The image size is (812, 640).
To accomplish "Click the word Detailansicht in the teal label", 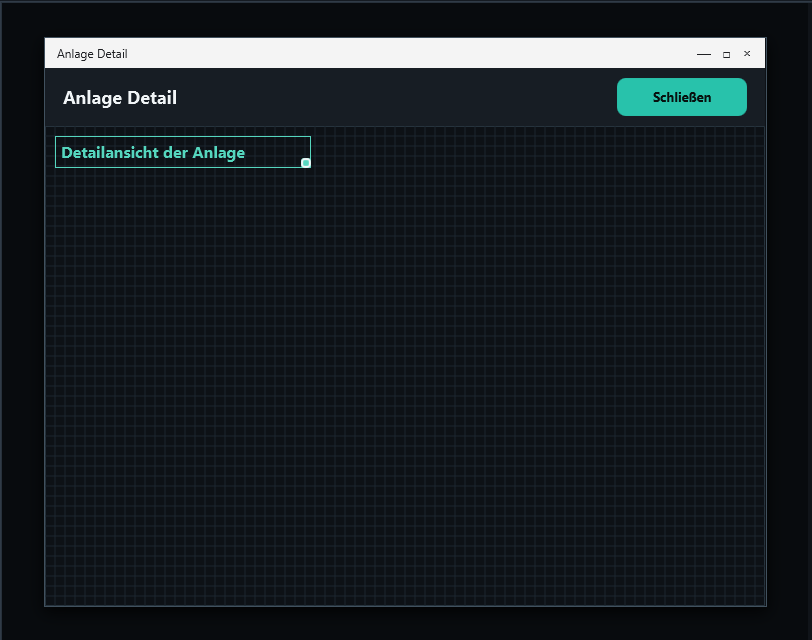I will coord(110,153).
